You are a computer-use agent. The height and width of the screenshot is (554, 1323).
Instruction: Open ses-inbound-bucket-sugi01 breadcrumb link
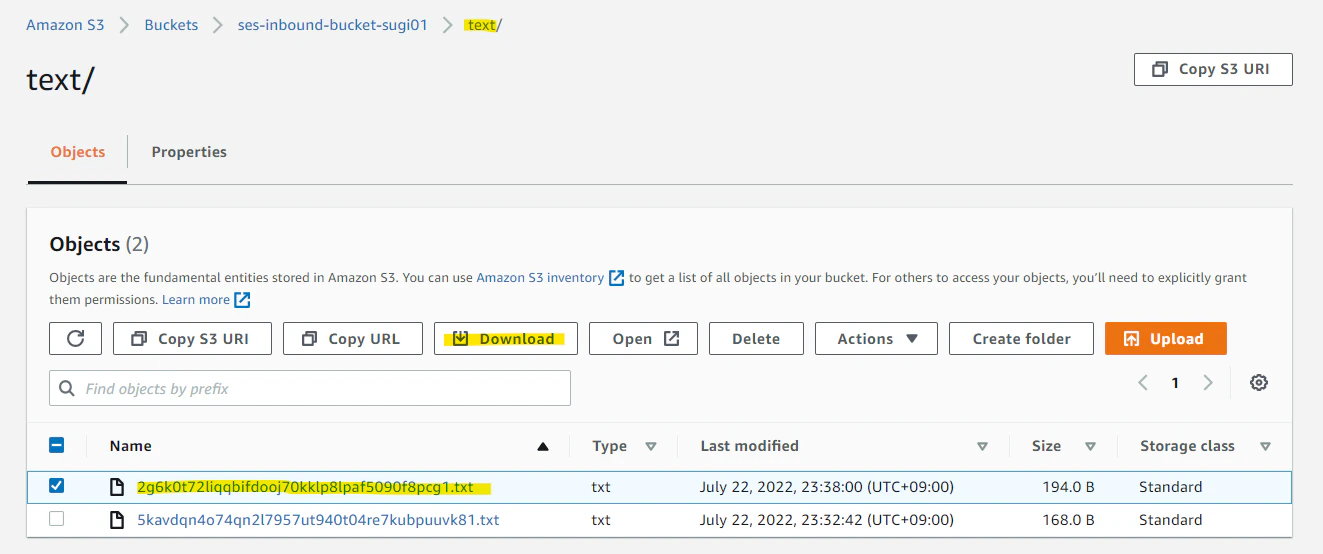point(333,25)
